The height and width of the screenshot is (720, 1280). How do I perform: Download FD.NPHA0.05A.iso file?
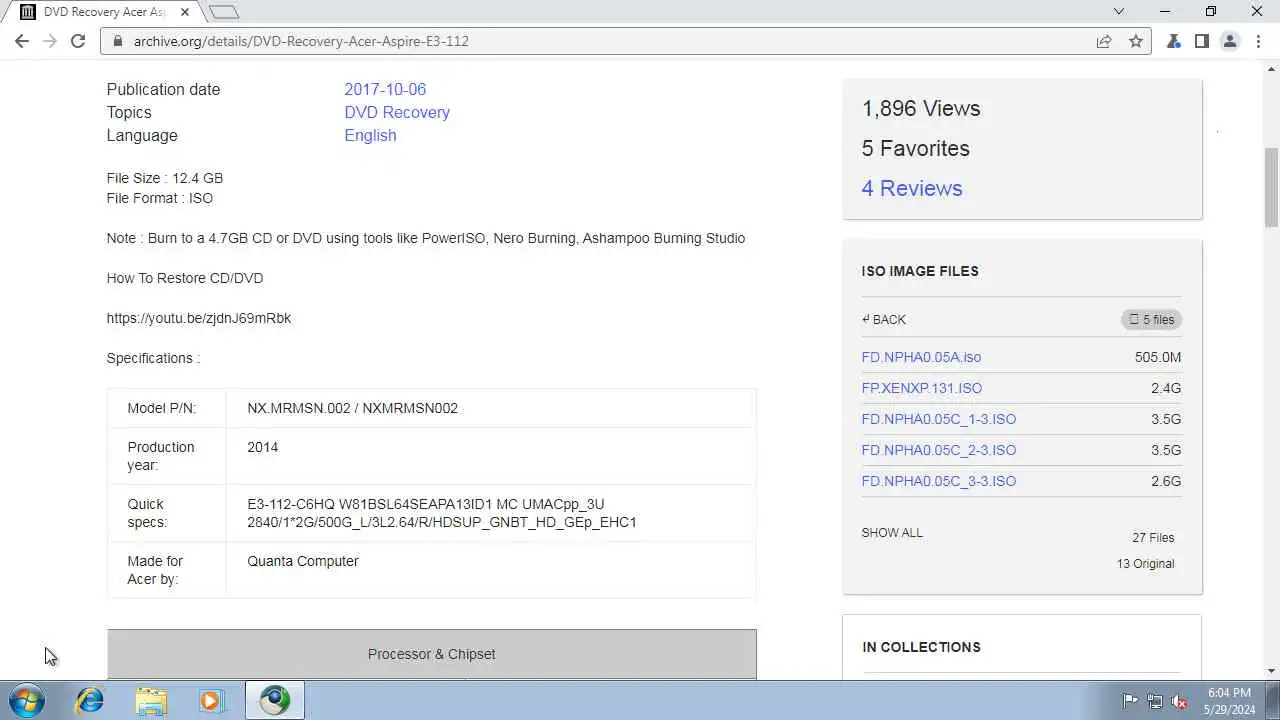[921, 357]
